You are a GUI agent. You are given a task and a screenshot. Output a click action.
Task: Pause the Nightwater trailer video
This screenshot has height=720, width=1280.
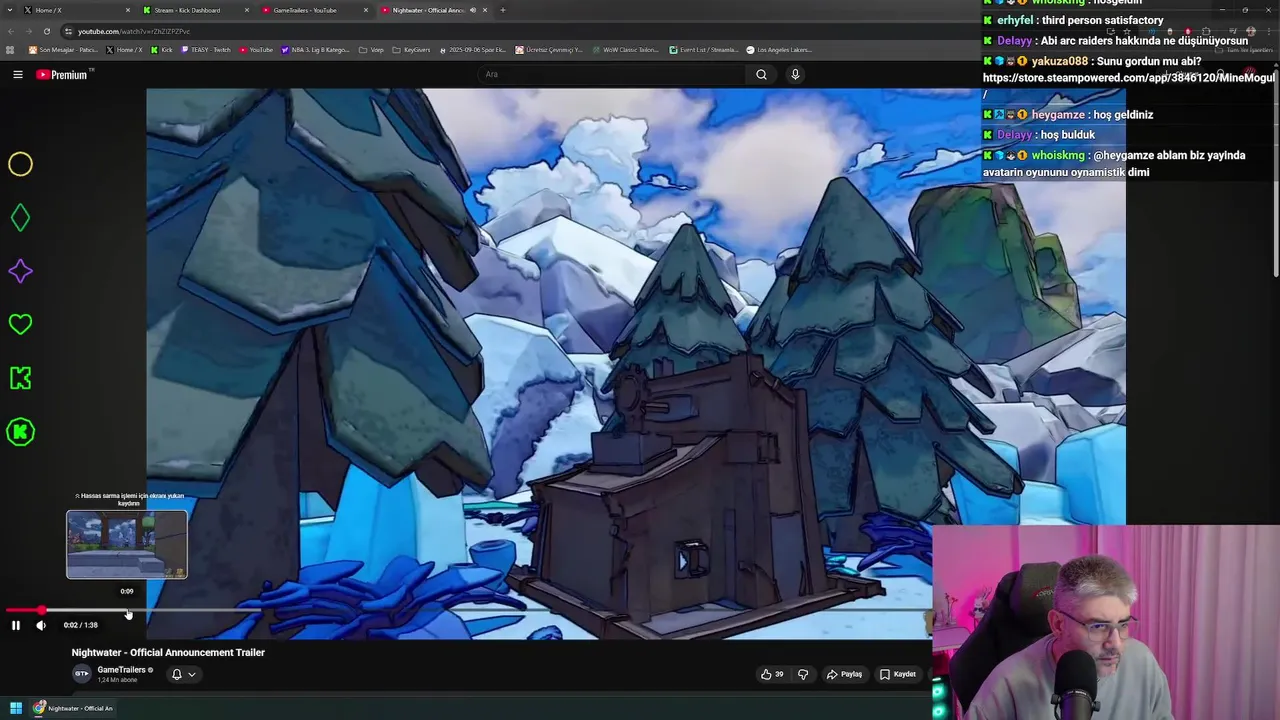16,625
